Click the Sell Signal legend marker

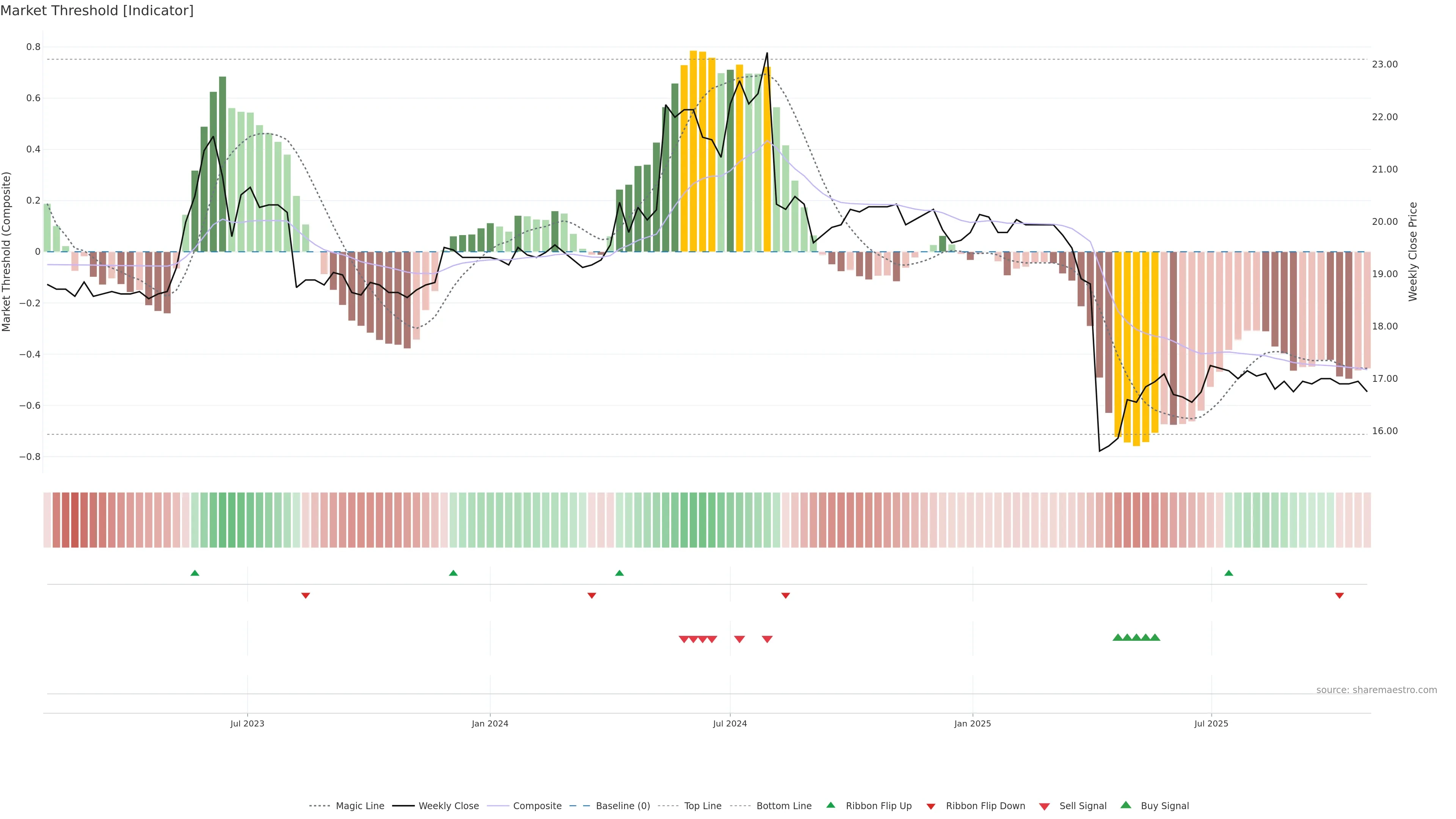[x=1045, y=806]
